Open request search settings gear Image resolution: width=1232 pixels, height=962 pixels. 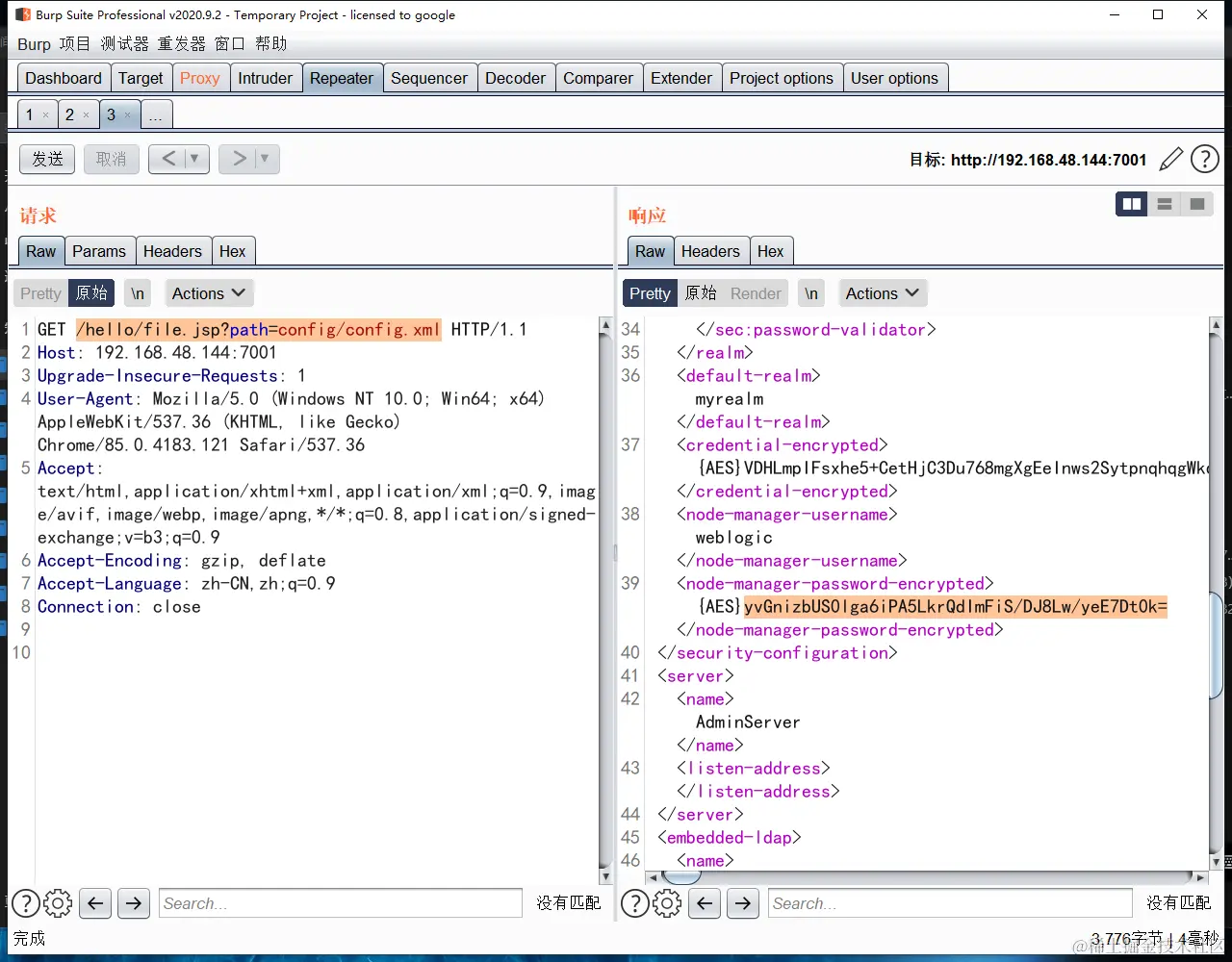[x=59, y=903]
